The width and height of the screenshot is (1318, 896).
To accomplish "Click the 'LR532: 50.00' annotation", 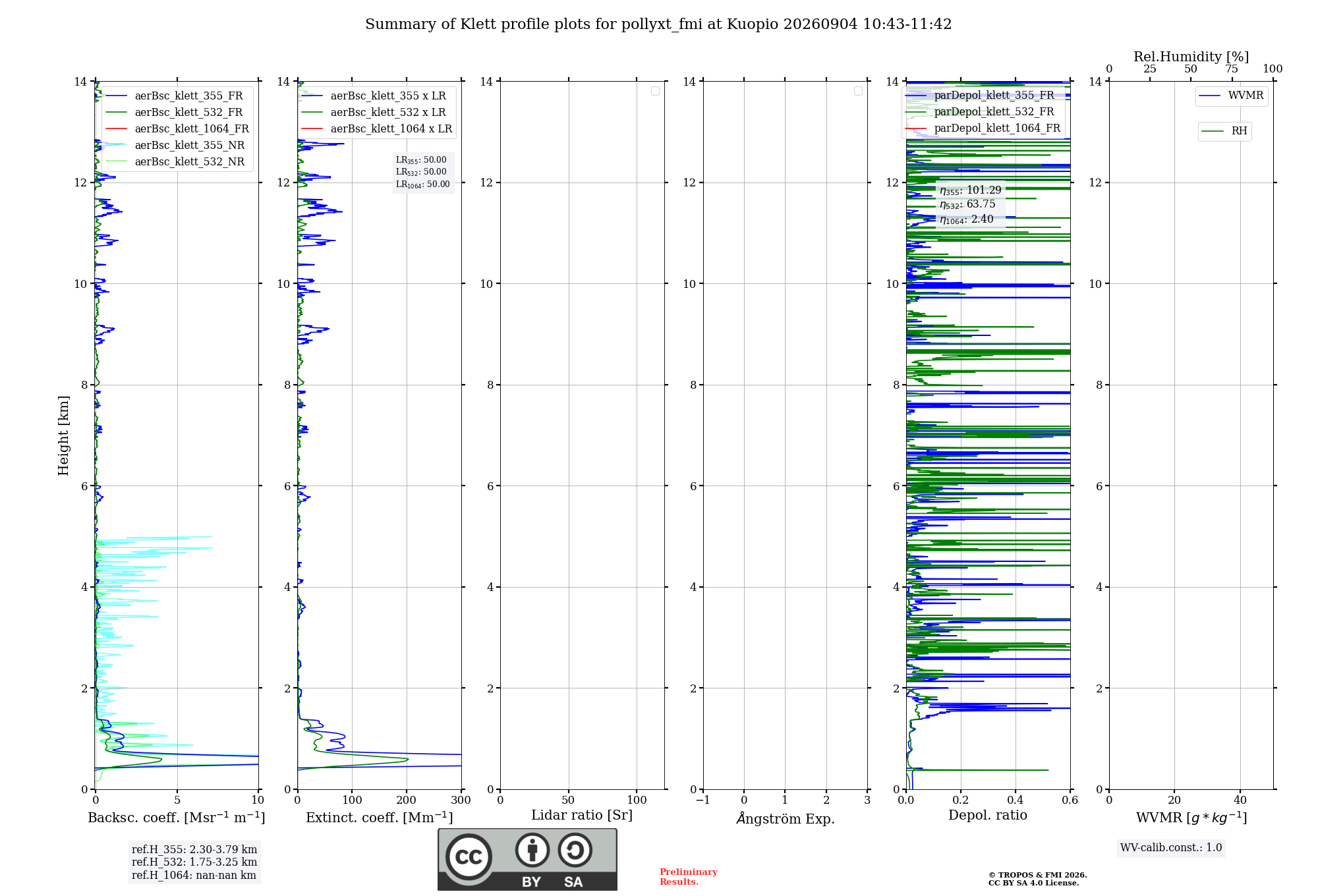I will pos(421,172).
